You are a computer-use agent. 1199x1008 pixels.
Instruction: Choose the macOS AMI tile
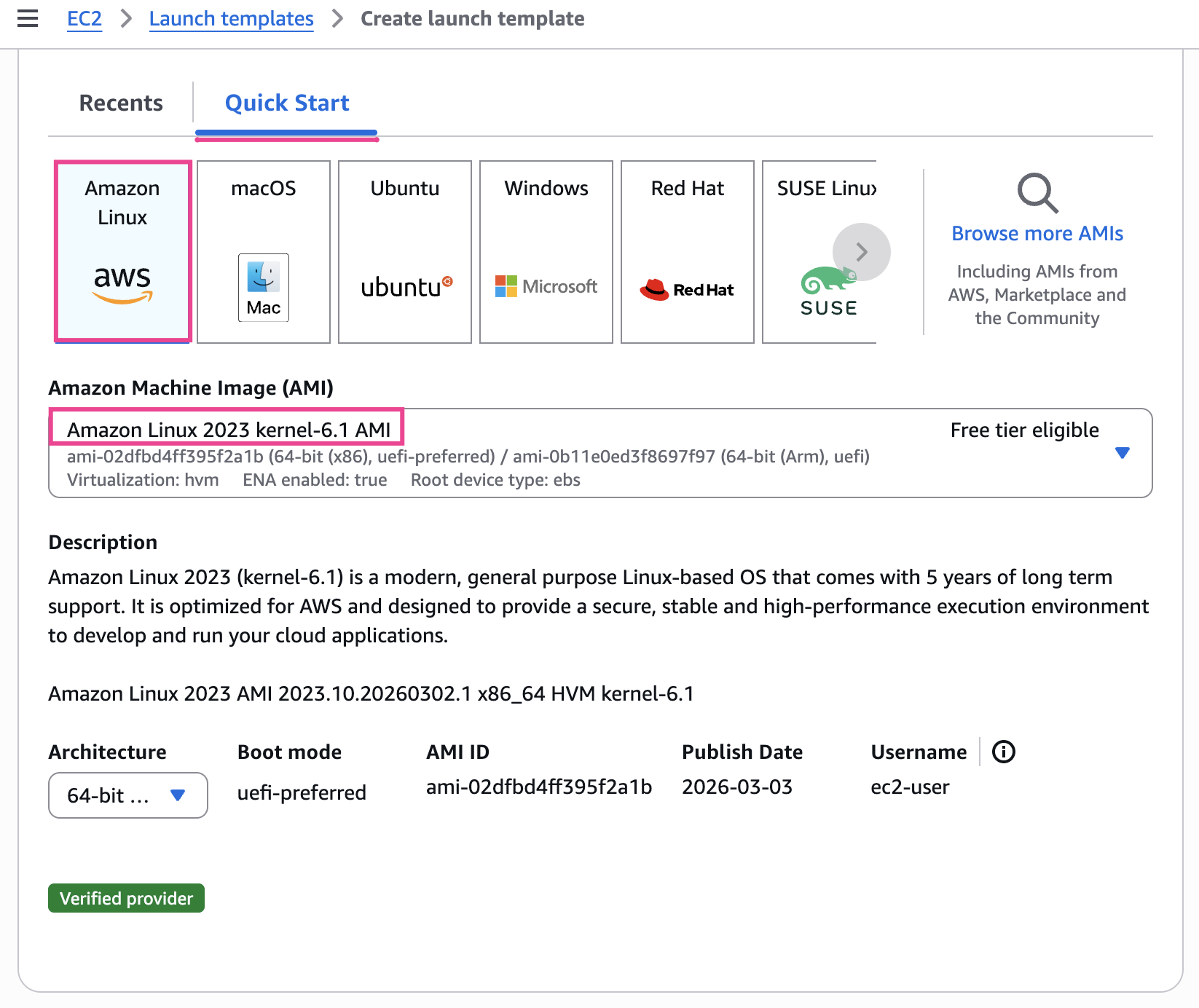pos(264,251)
